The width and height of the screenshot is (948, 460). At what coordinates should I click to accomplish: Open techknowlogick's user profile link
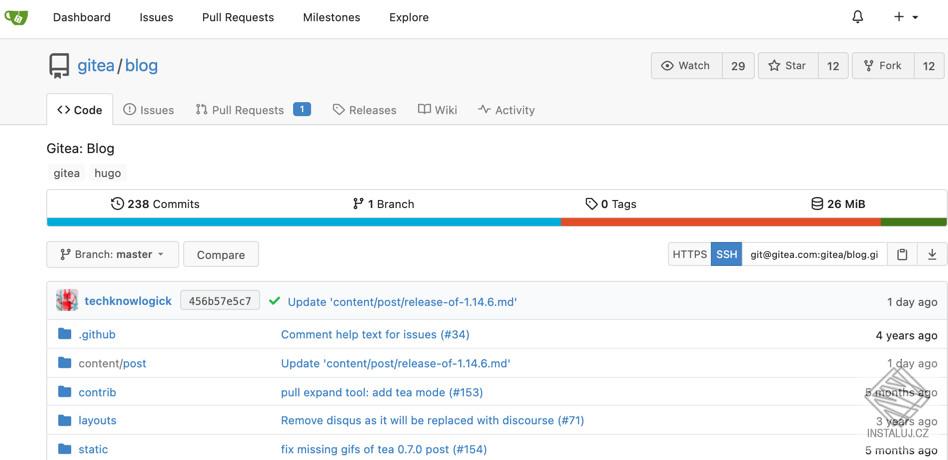pos(128,301)
